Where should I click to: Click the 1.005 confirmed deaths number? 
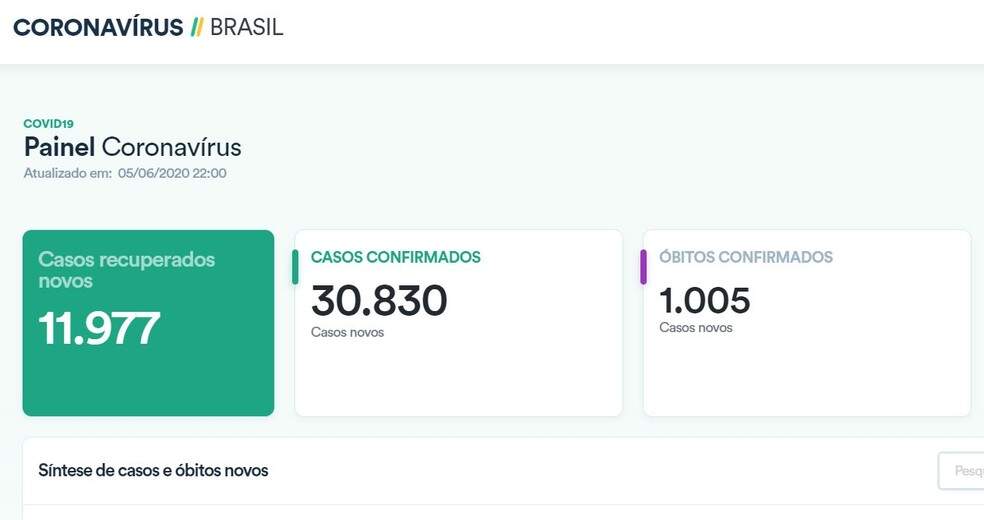(704, 300)
